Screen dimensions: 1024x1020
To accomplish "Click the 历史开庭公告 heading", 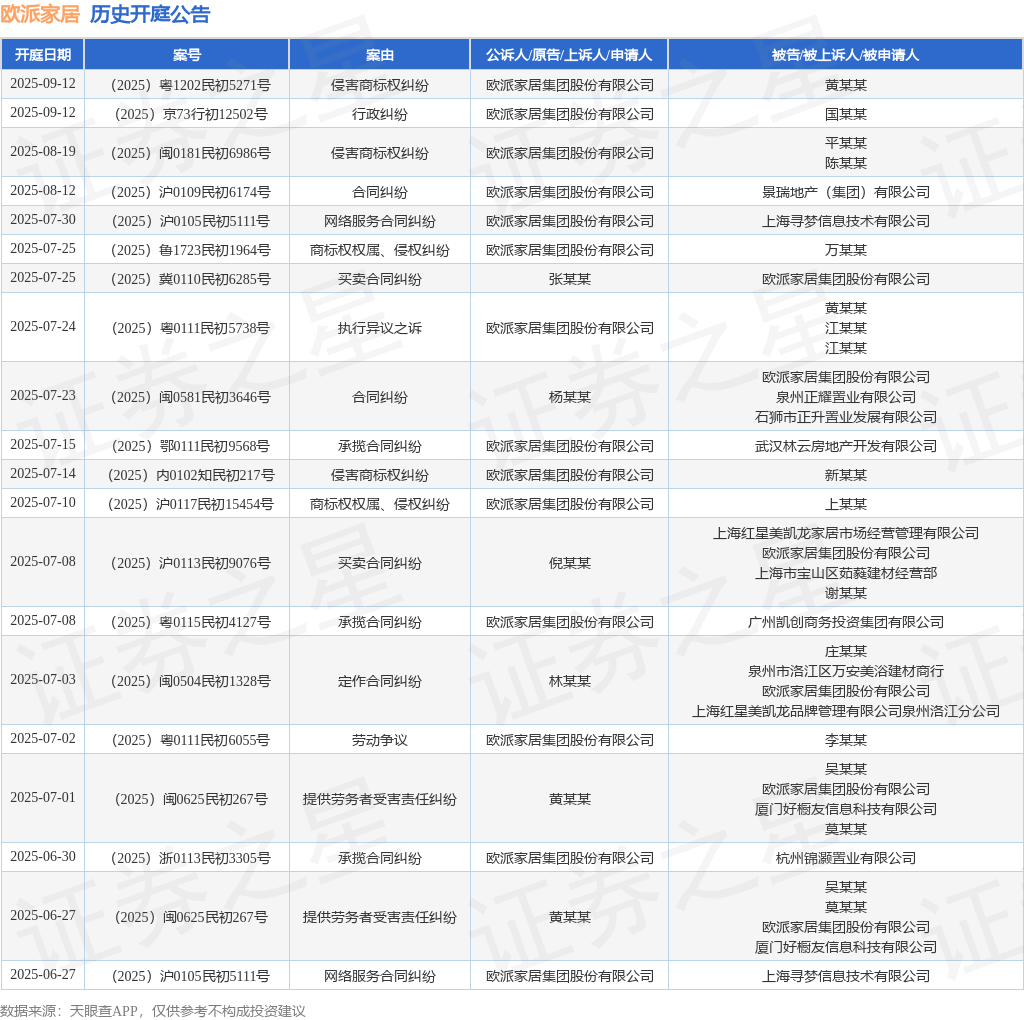I will point(150,14).
